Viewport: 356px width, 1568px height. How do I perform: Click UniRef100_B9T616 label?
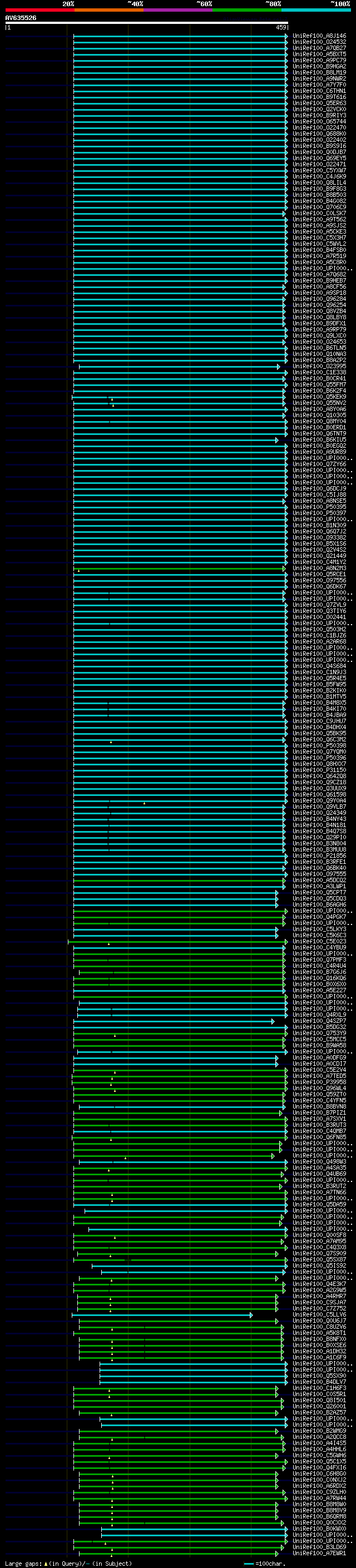[x=319, y=97]
